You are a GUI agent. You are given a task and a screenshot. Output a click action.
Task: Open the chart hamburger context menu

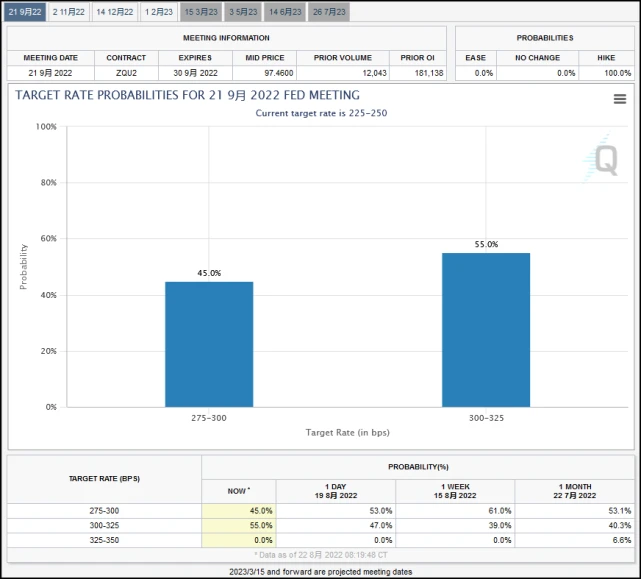coord(620,99)
